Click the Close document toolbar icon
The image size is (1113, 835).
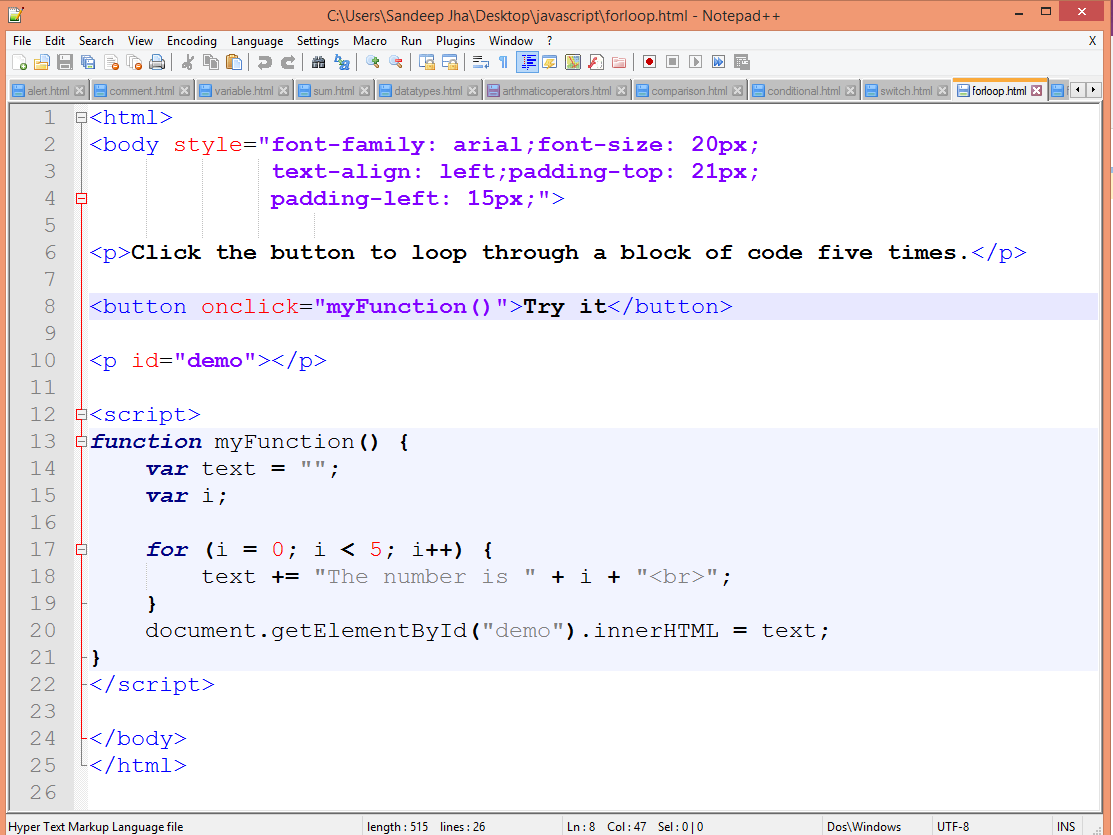click(111, 62)
